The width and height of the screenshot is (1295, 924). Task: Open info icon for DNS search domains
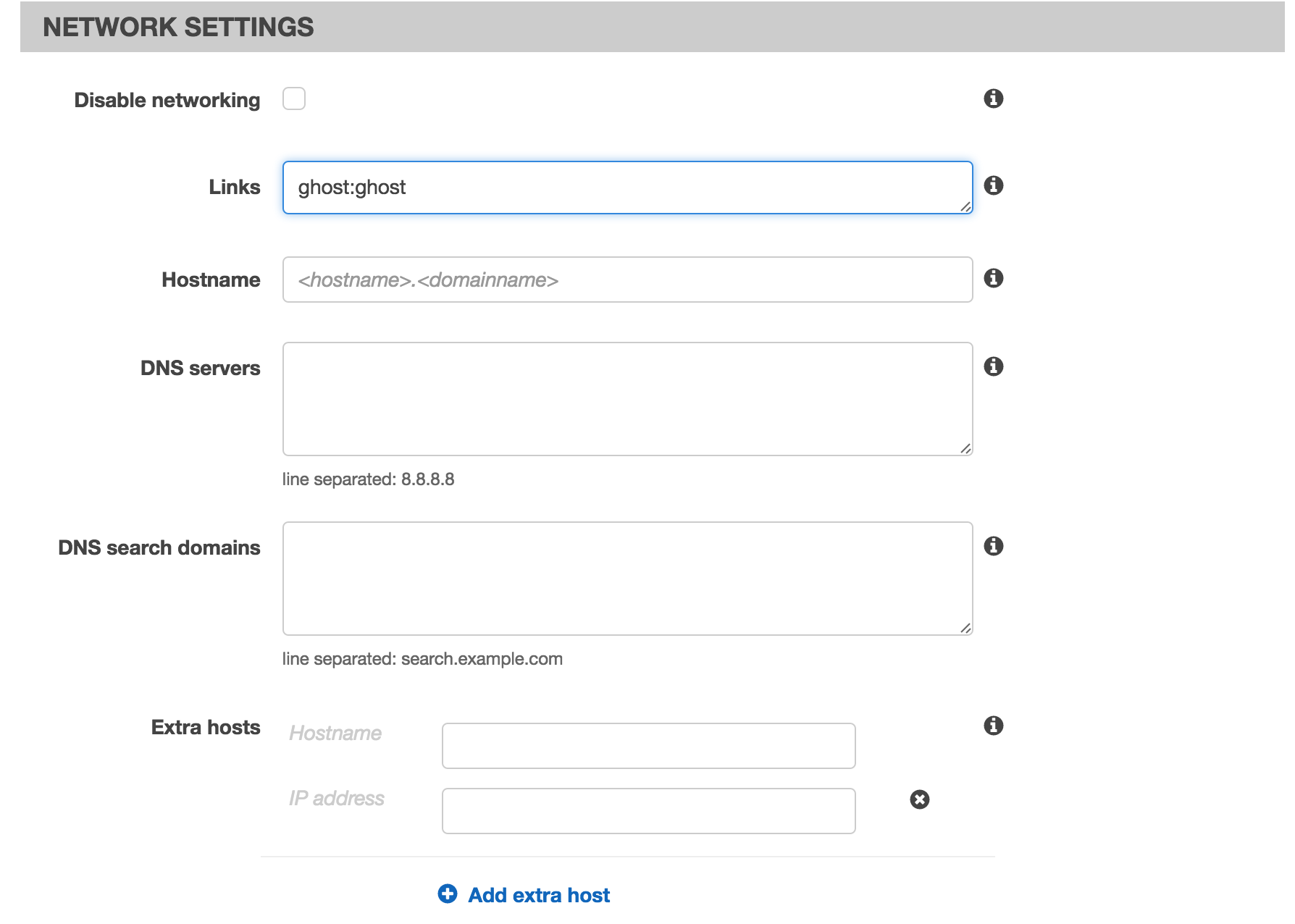point(994,546)
